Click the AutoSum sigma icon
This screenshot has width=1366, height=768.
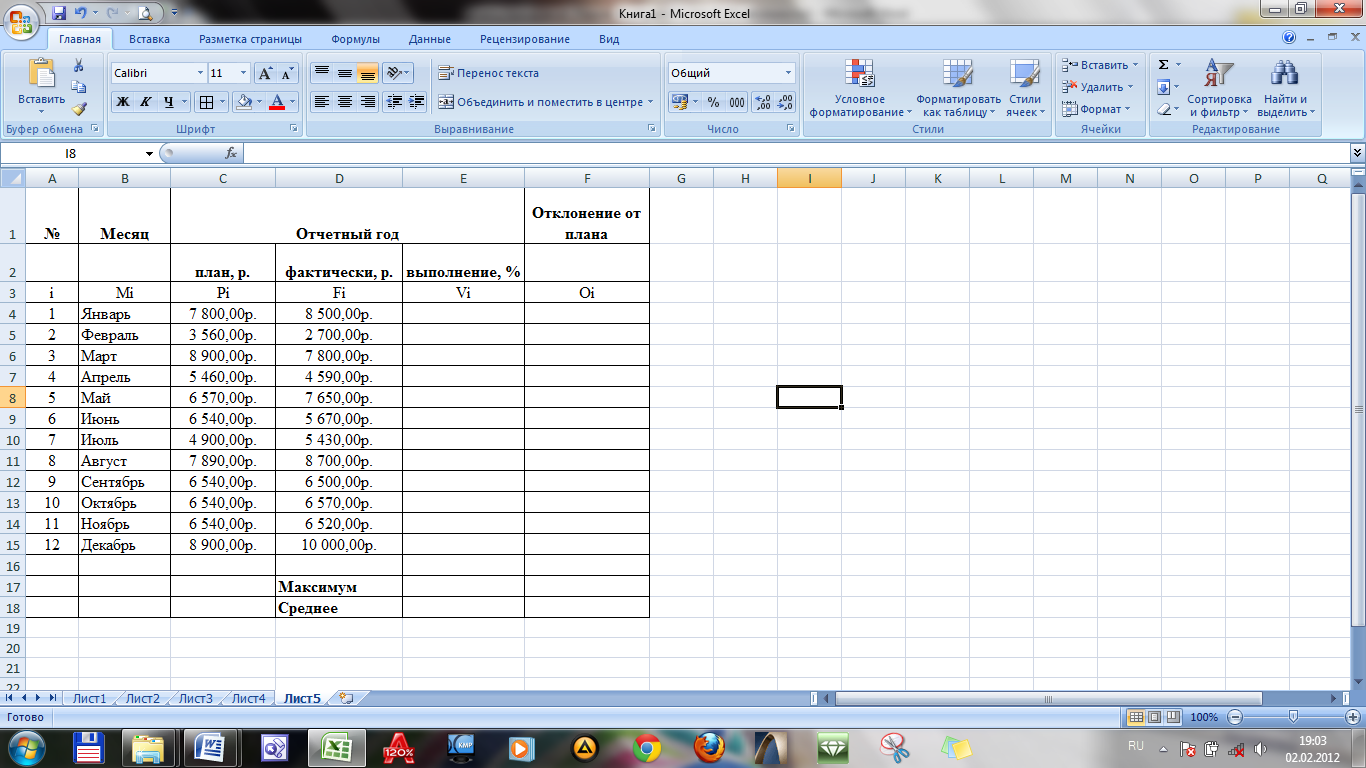(x=1163, y=65)
